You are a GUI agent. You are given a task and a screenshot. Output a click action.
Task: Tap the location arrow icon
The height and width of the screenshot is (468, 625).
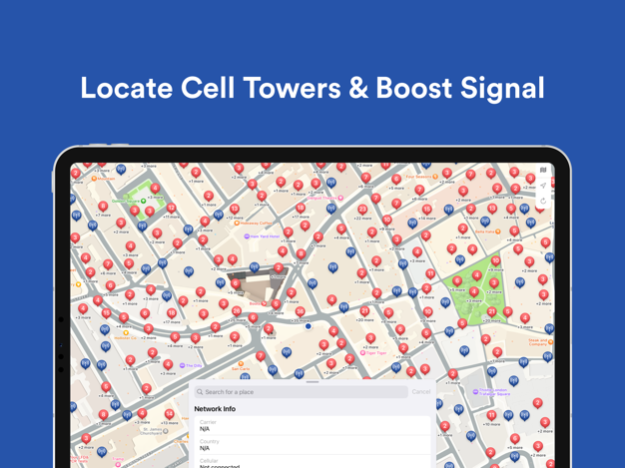coord(543,185)
